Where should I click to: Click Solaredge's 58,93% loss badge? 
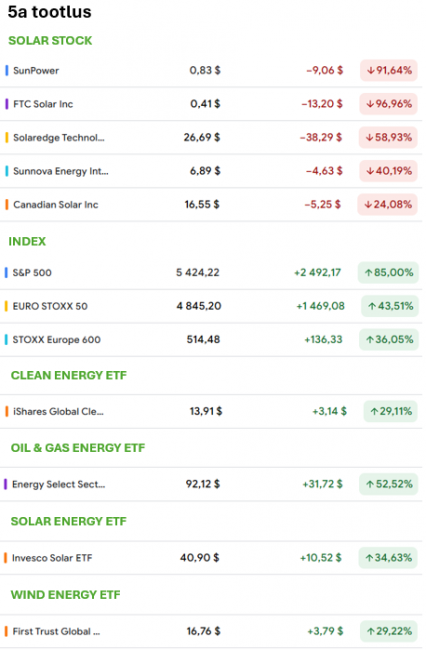pos(388,138)
